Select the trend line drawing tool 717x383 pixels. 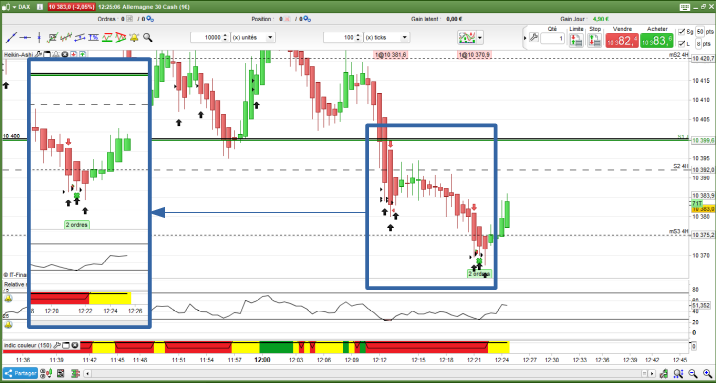[11, 37]
